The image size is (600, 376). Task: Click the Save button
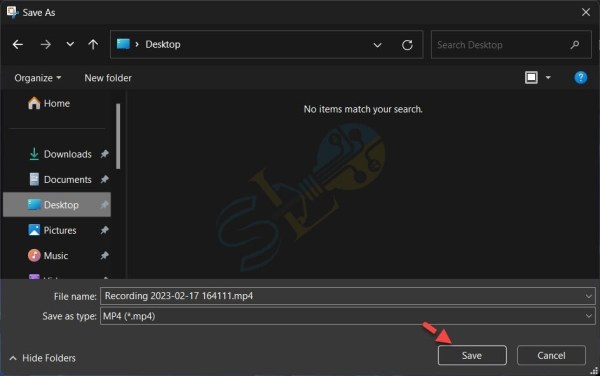click(x=472, y=355)
